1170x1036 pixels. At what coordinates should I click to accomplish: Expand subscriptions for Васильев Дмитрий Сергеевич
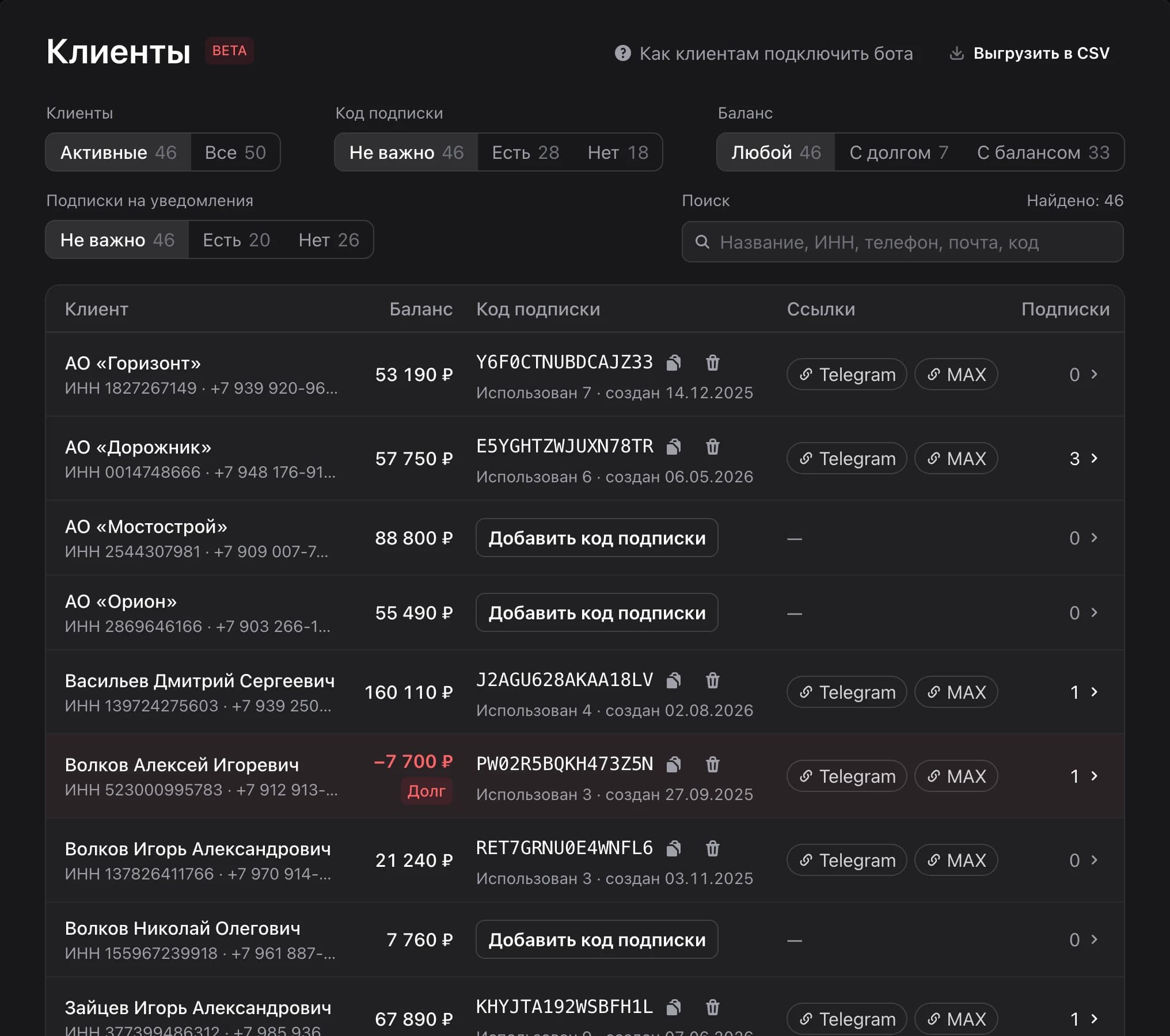[x=1084, y=692]
